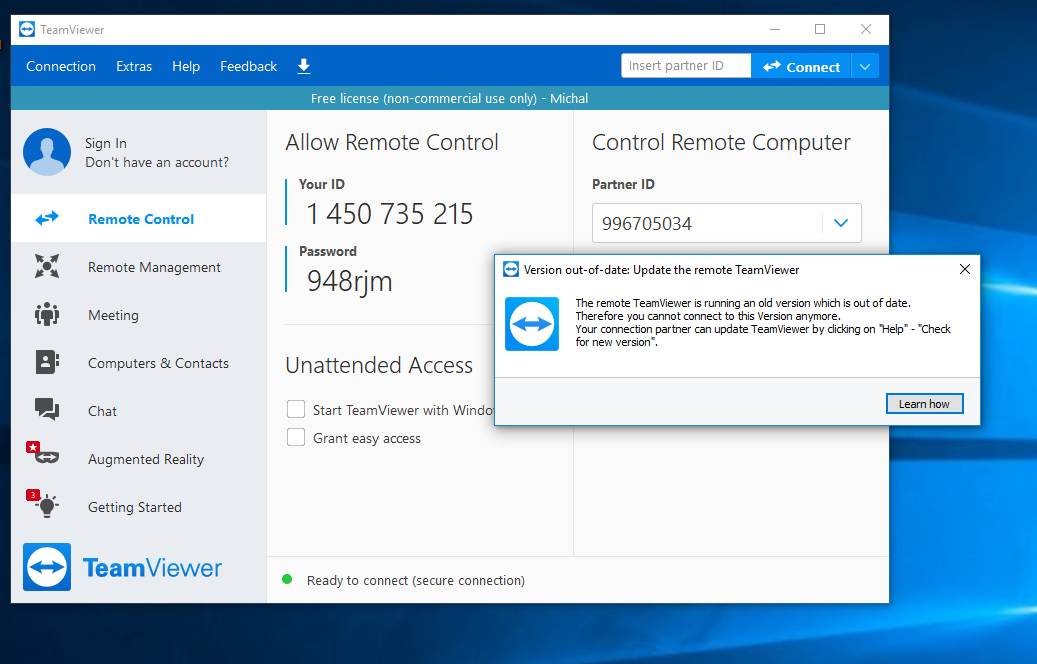This screenshot has height=664, width=1037.
Task: Select the Remote Control tab
Action: [139, 218]
